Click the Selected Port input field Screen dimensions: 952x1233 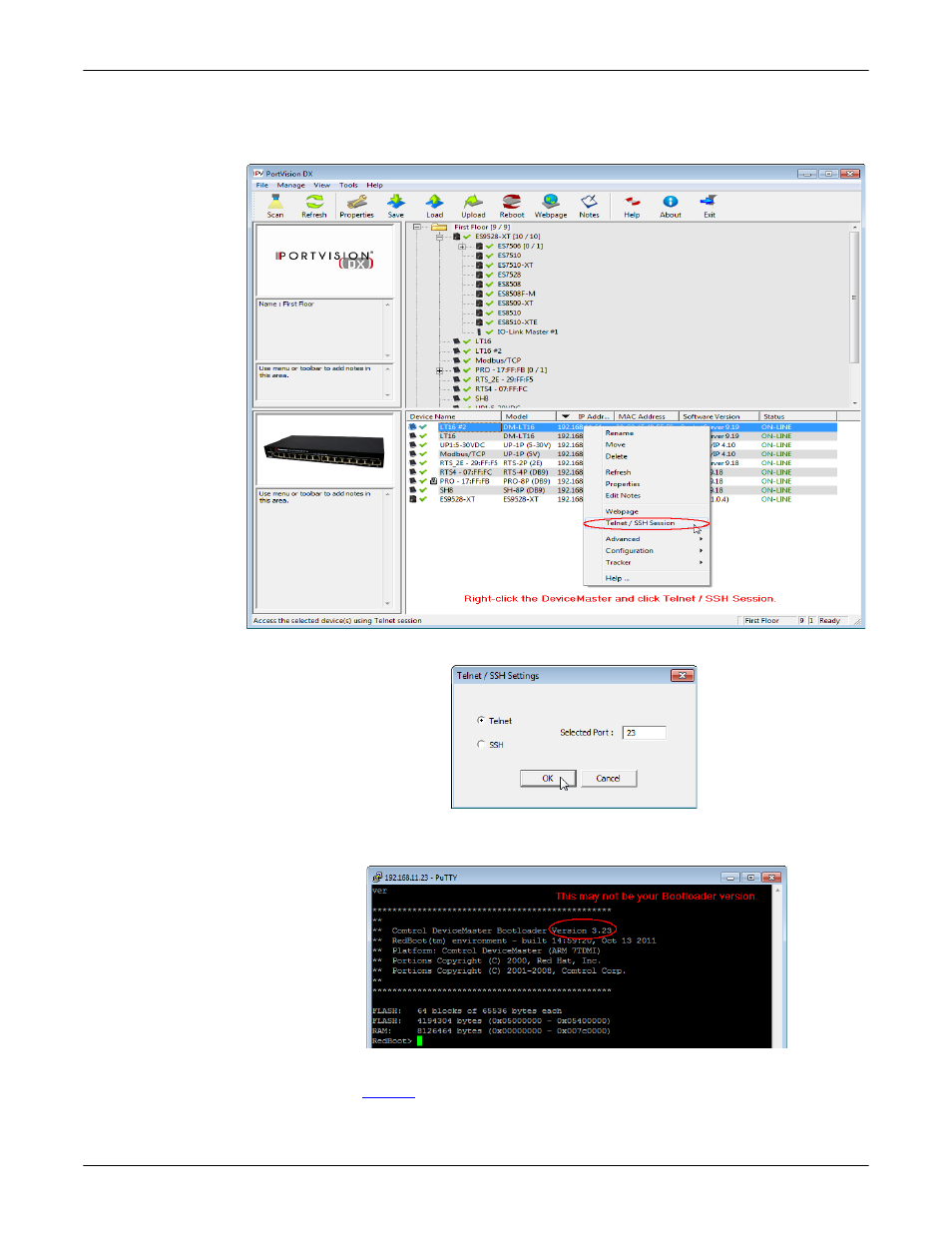point(644,733)
